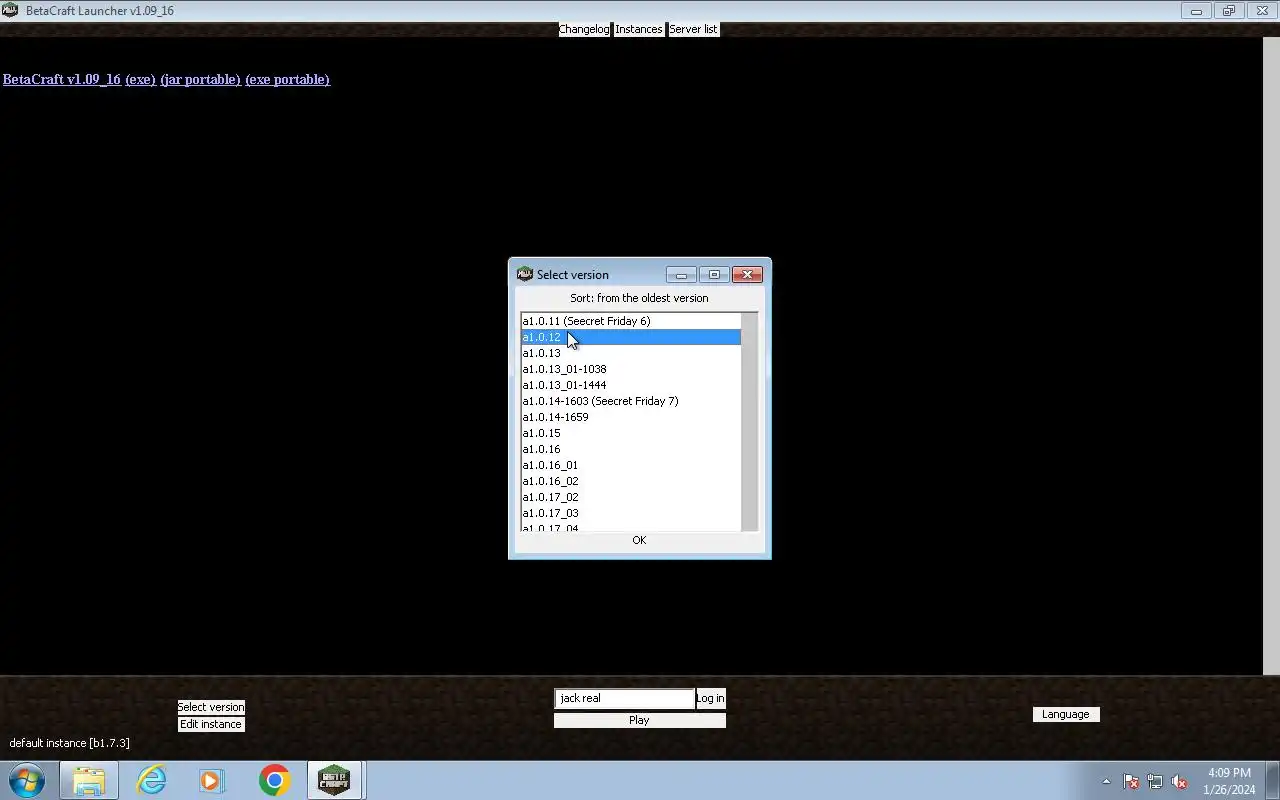Select version a1.0.11 (Seecret Friday 6)
Viewport: 1280px width, 800px height.
(631, 321)
